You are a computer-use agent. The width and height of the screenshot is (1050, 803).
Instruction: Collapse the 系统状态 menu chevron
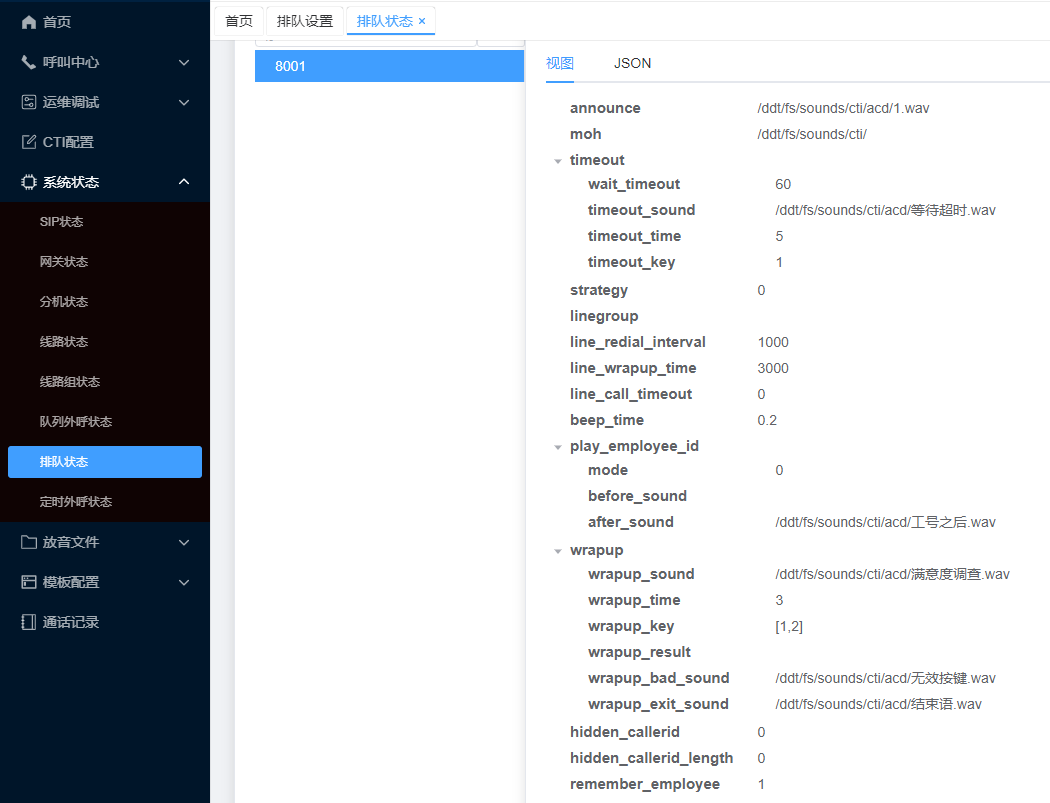[x=184, y=182]
